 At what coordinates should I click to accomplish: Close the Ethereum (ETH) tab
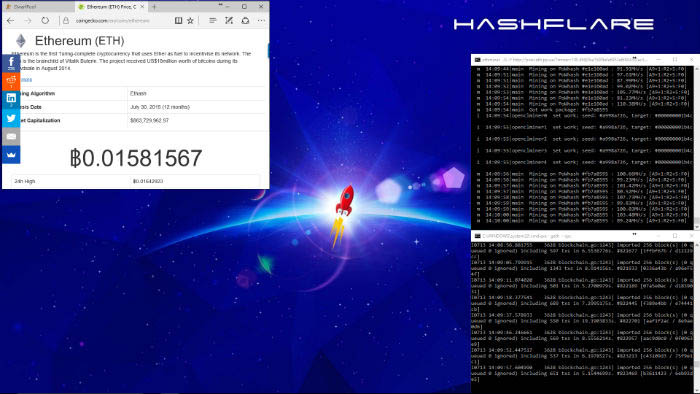pos(142,7)
